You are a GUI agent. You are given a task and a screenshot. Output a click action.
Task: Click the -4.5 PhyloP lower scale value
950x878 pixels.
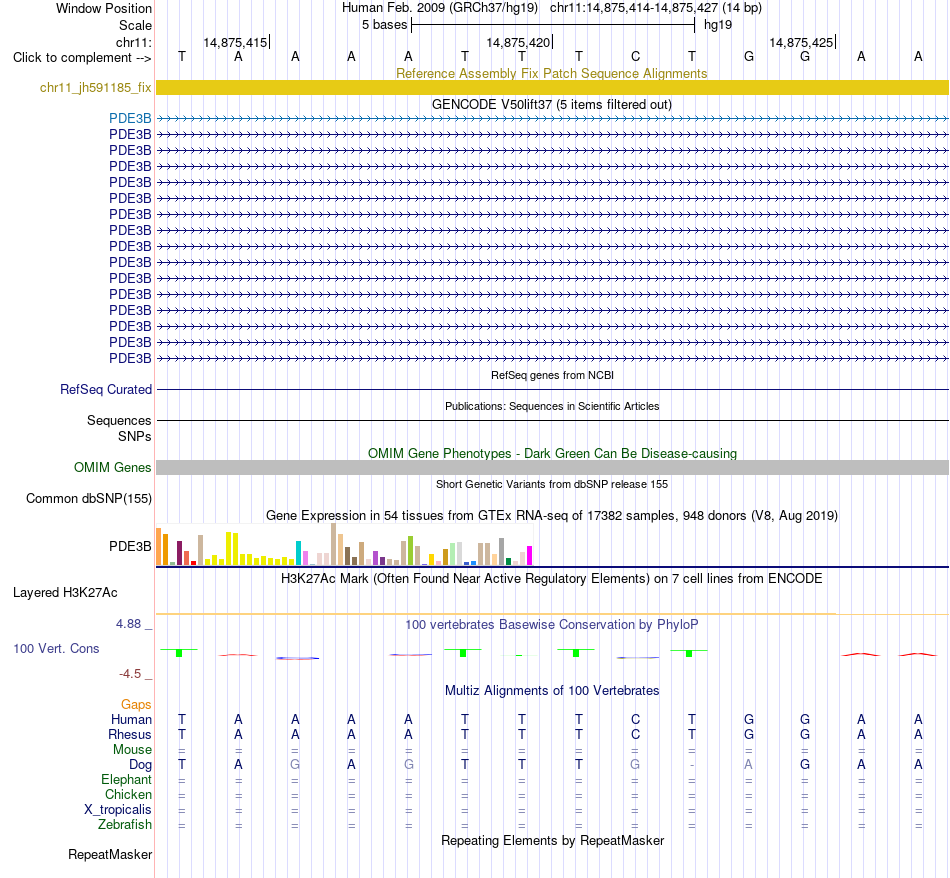click(x=130, y=674)
